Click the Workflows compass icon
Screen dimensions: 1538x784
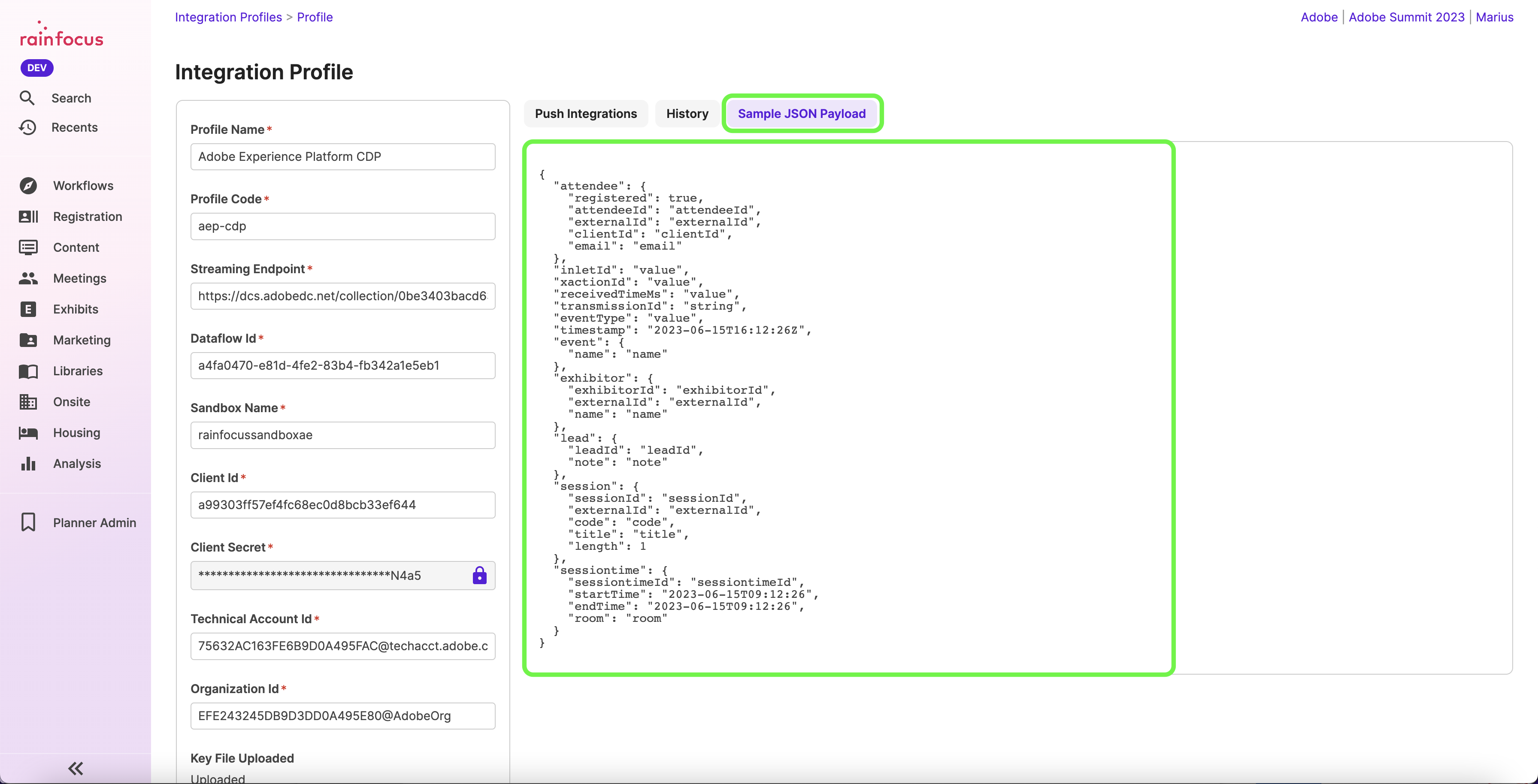click(28, 186)
